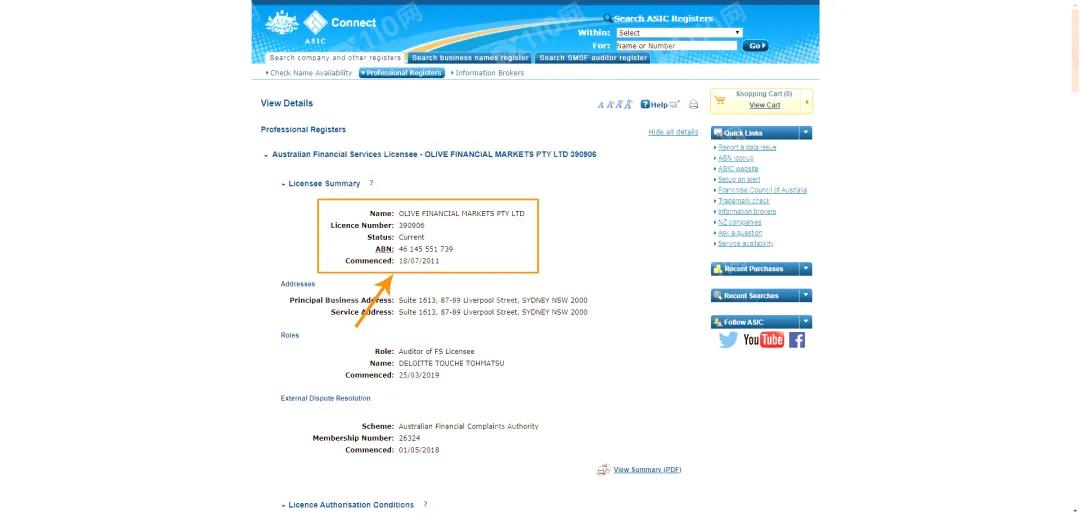Click Report a data issue link
The image size is (1080, 516).
747,147
